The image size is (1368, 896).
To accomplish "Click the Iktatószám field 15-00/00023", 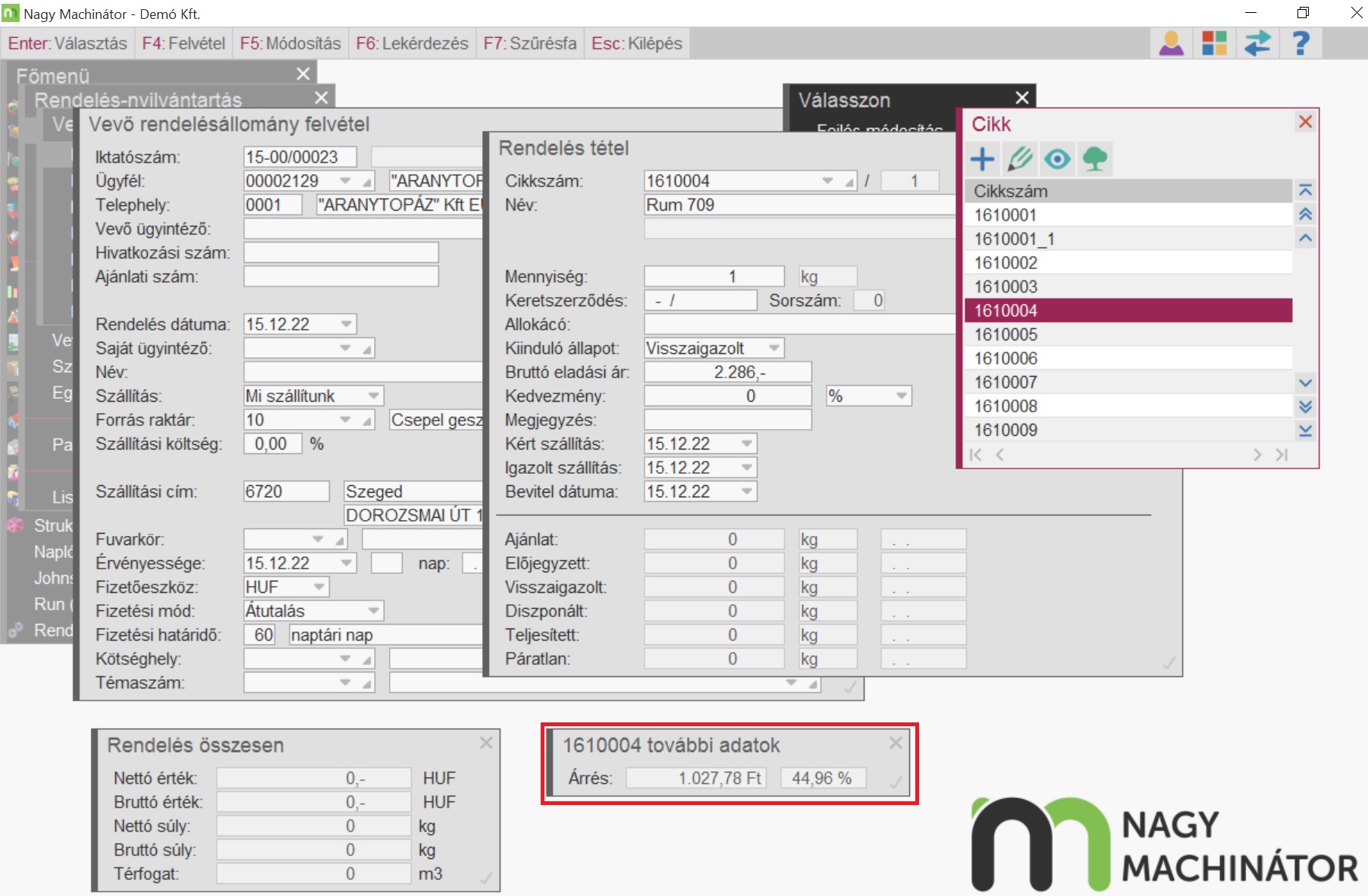I will [x=300, y=157].
